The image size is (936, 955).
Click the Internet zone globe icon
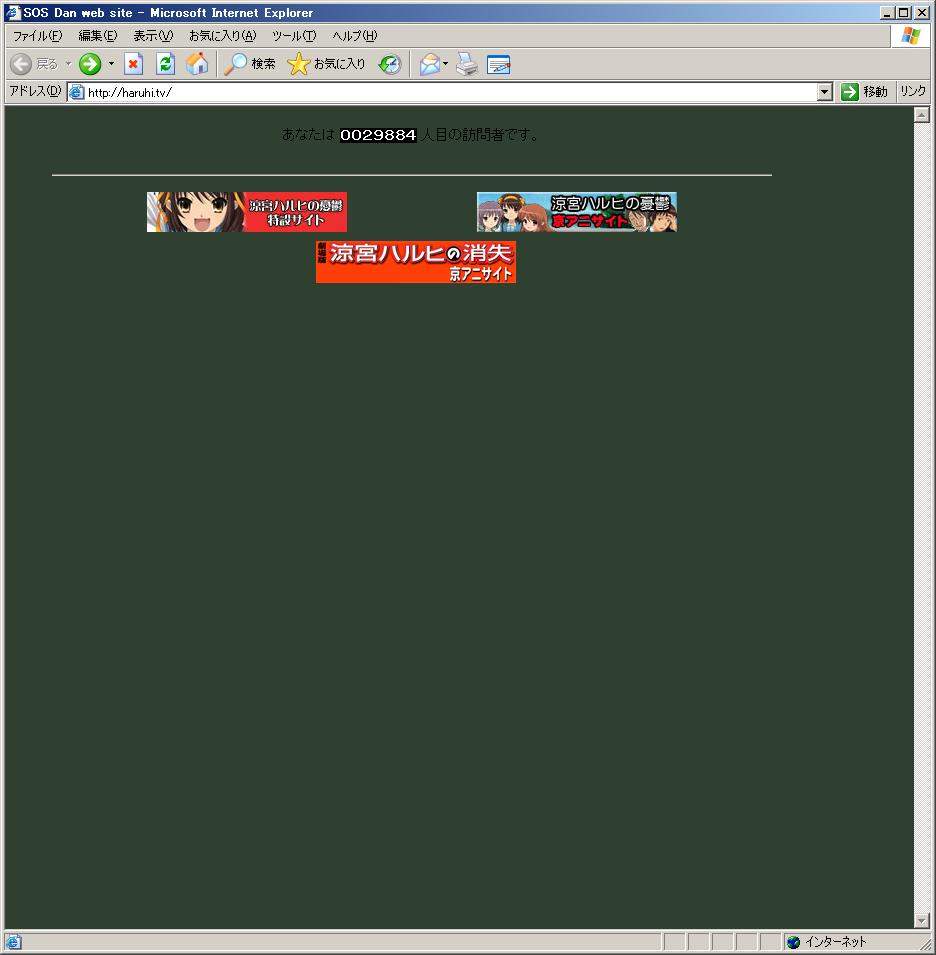[793, 942]
